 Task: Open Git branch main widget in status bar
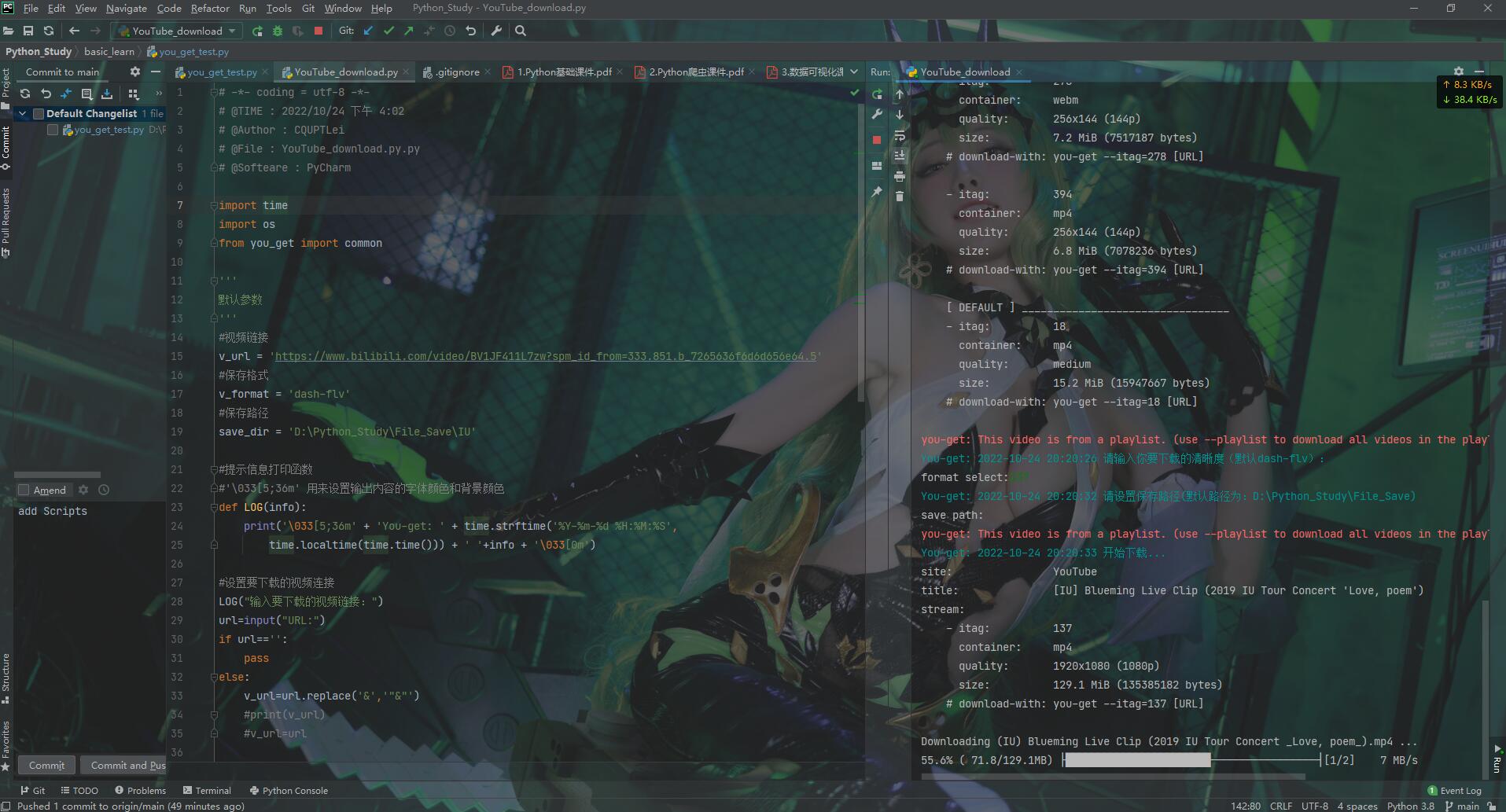pyautogui.click(x=1463, y=806)
